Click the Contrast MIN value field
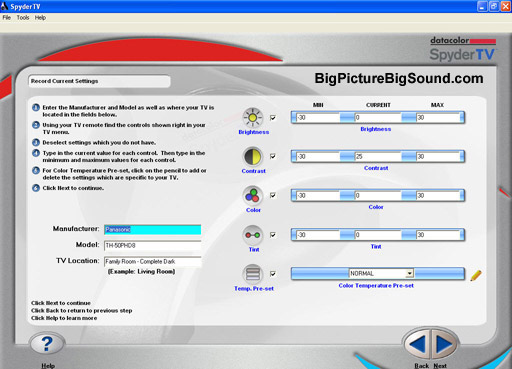The image size is (512, 369). tap(318, 157)
